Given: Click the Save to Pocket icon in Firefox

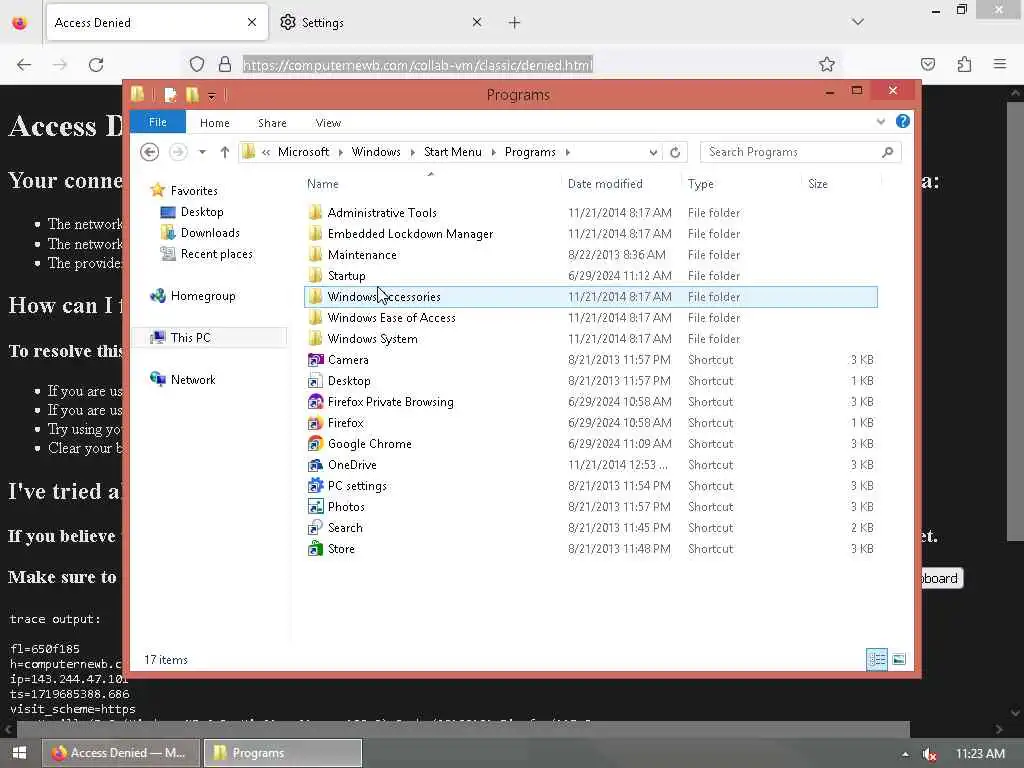Looking at the screenshot, I should tap(927, 64).
